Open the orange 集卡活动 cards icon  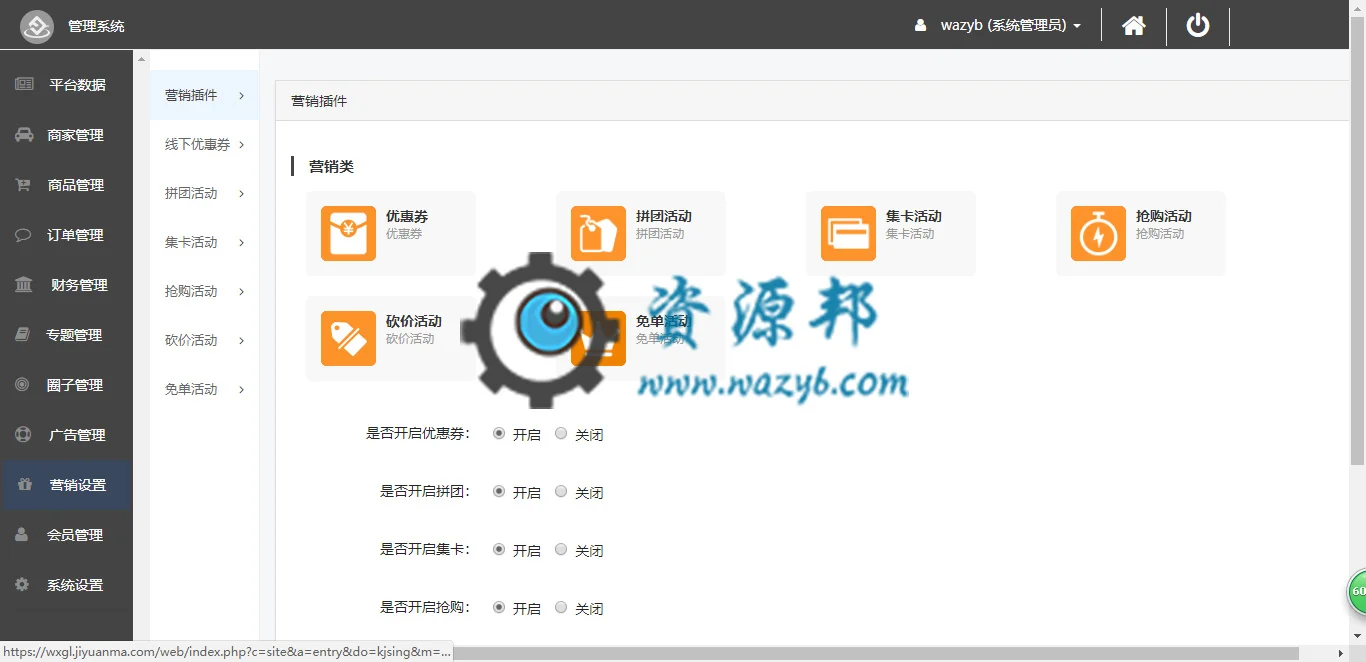(848, 233)
